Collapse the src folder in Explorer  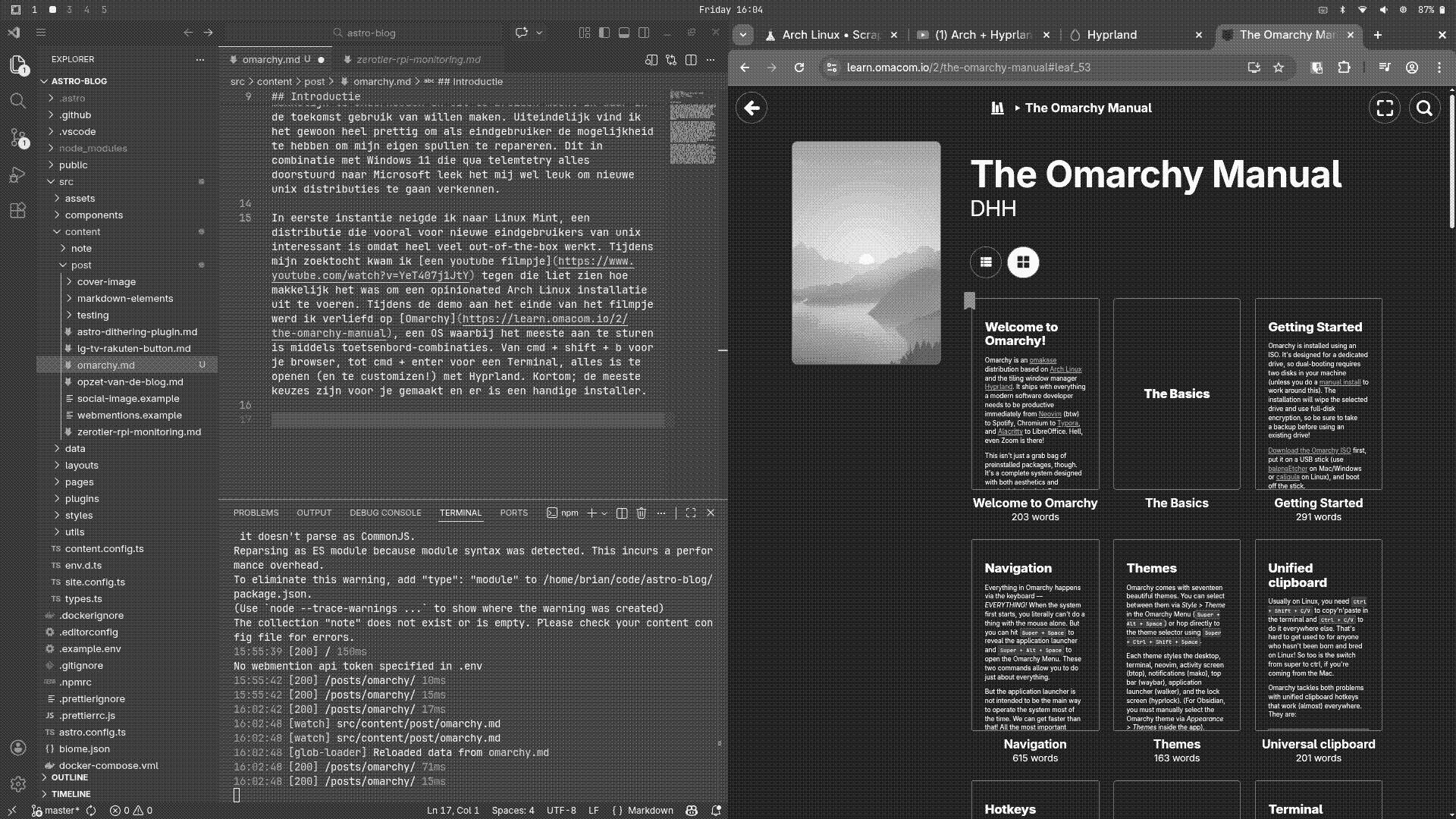pyautogui.click(x=66, y=181)
